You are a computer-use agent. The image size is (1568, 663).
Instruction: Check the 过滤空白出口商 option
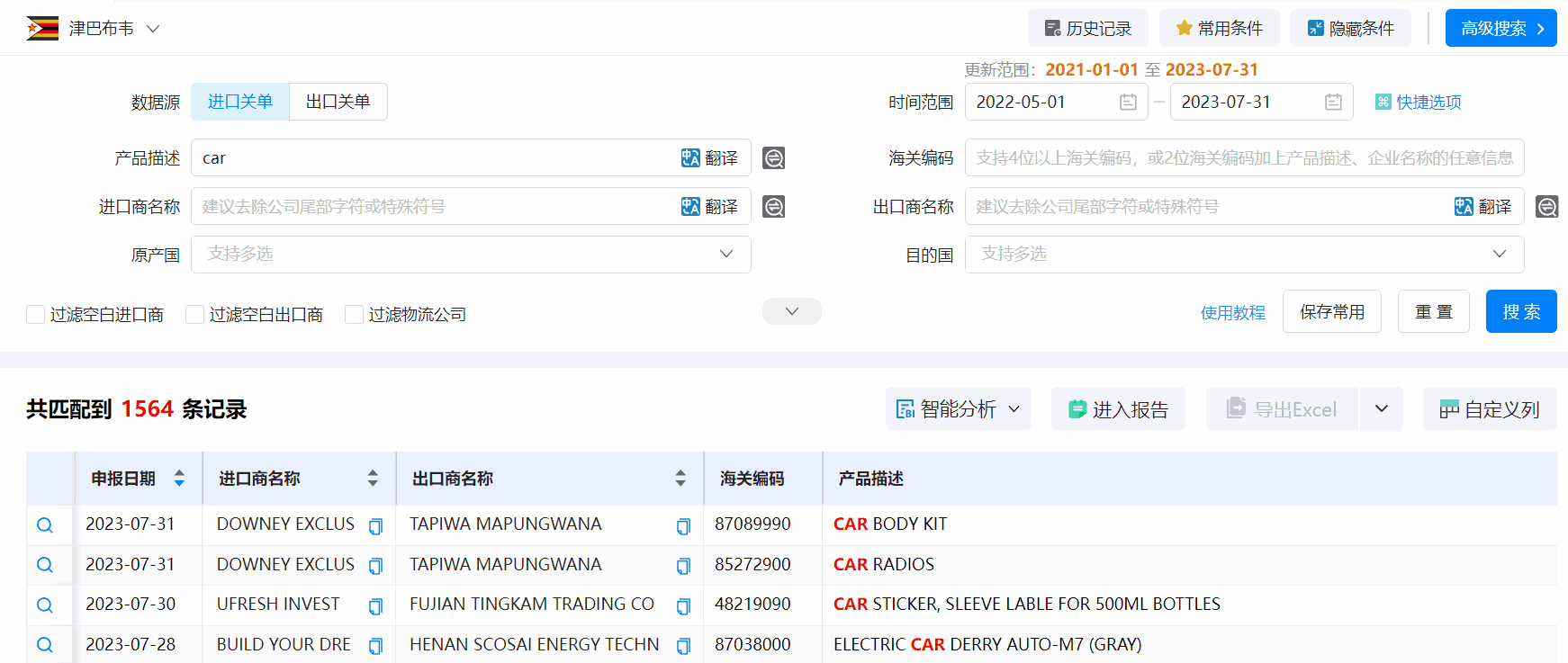click(194, 314)
